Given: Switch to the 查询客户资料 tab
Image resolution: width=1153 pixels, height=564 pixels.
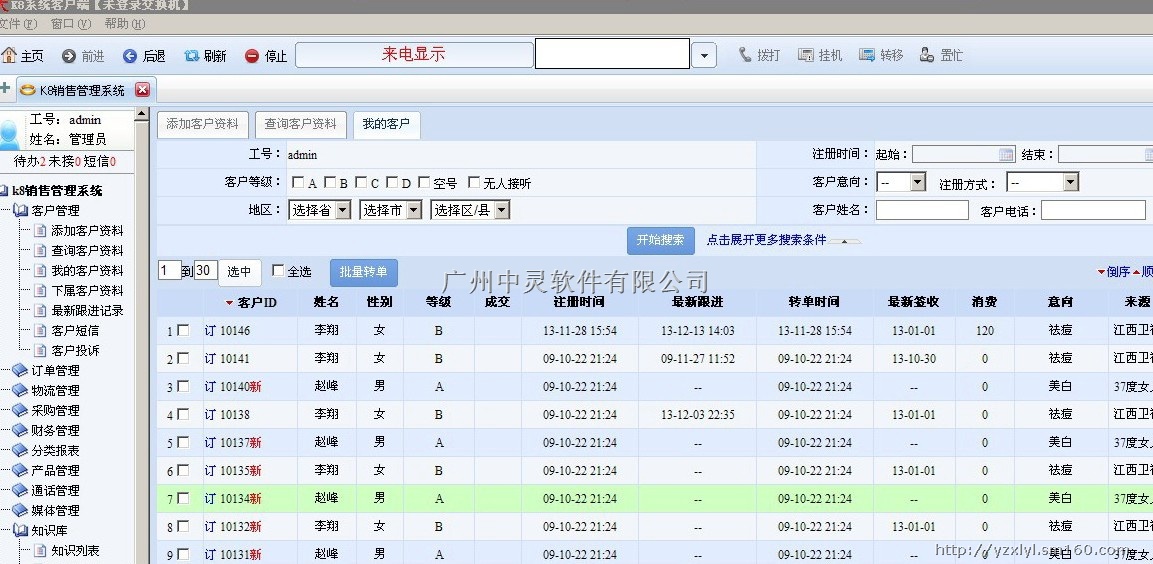Looking at the screenshot, I should (300, 124).
